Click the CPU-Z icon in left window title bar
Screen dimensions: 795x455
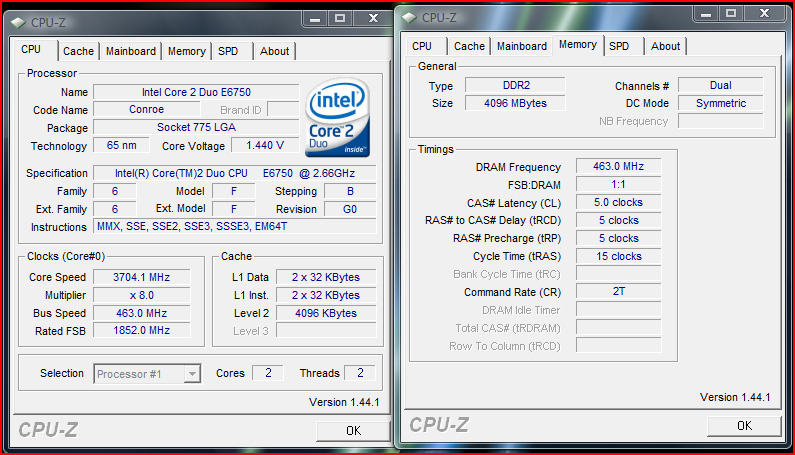18,22
